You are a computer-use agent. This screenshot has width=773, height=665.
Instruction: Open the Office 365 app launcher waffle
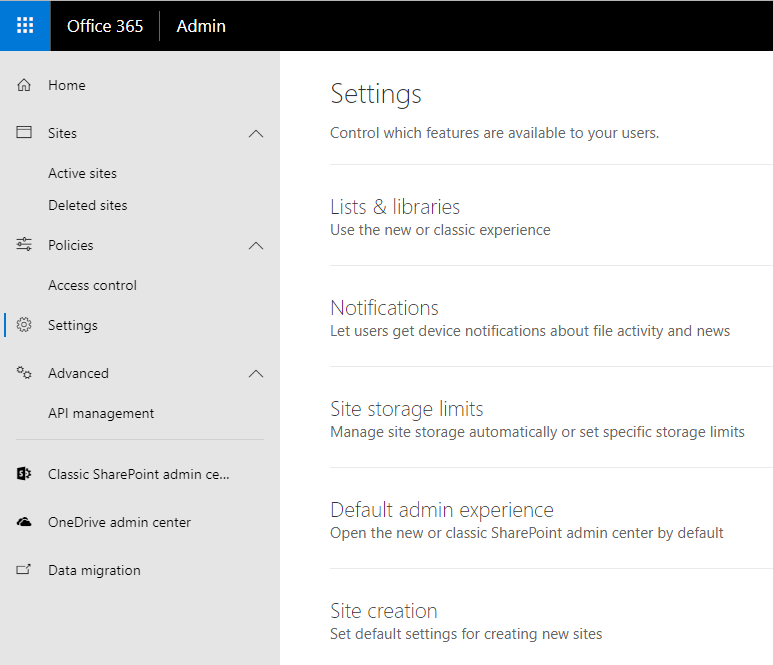click(25, 26)
